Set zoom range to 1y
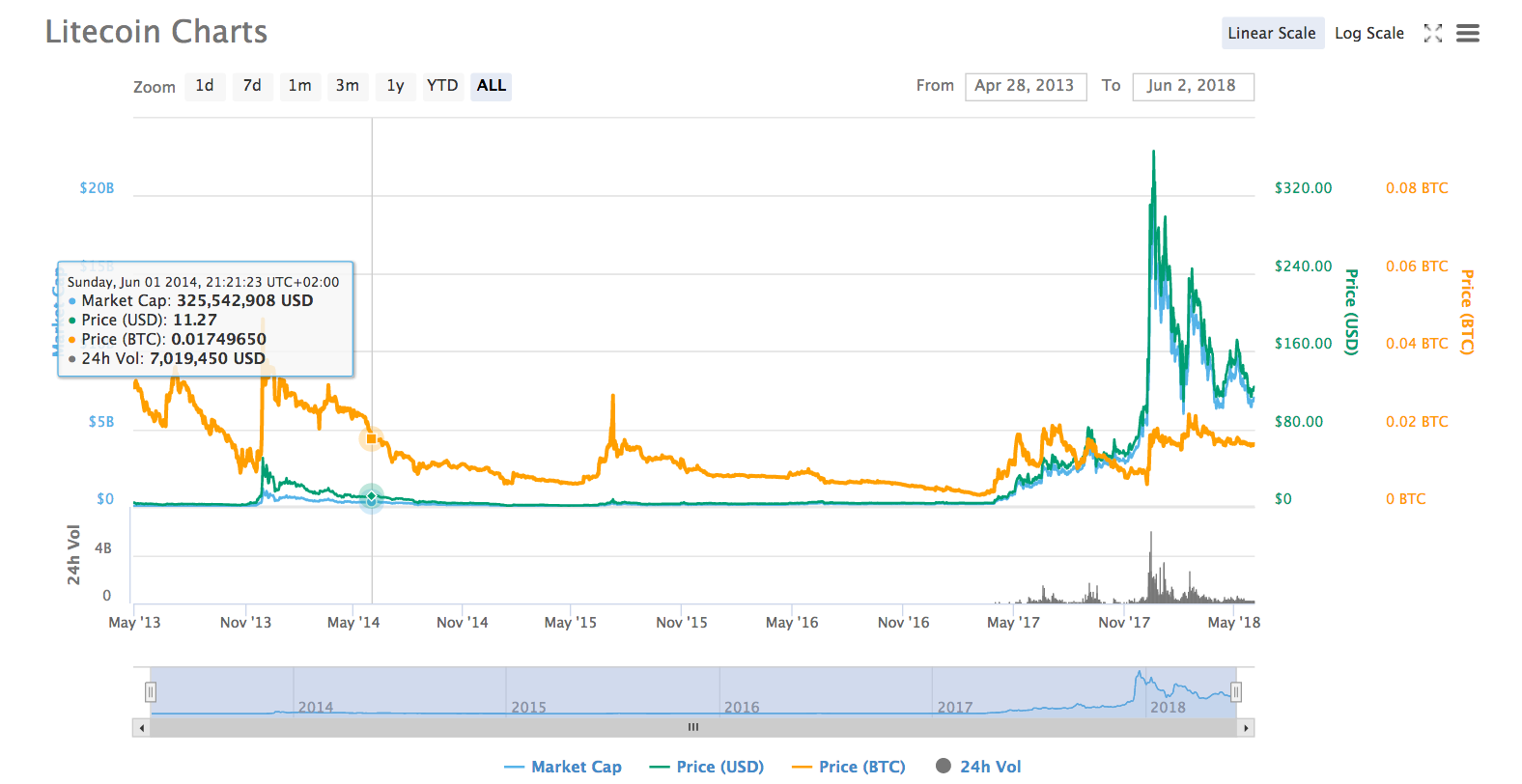The image size is (1522, 784). pos(395,86)
